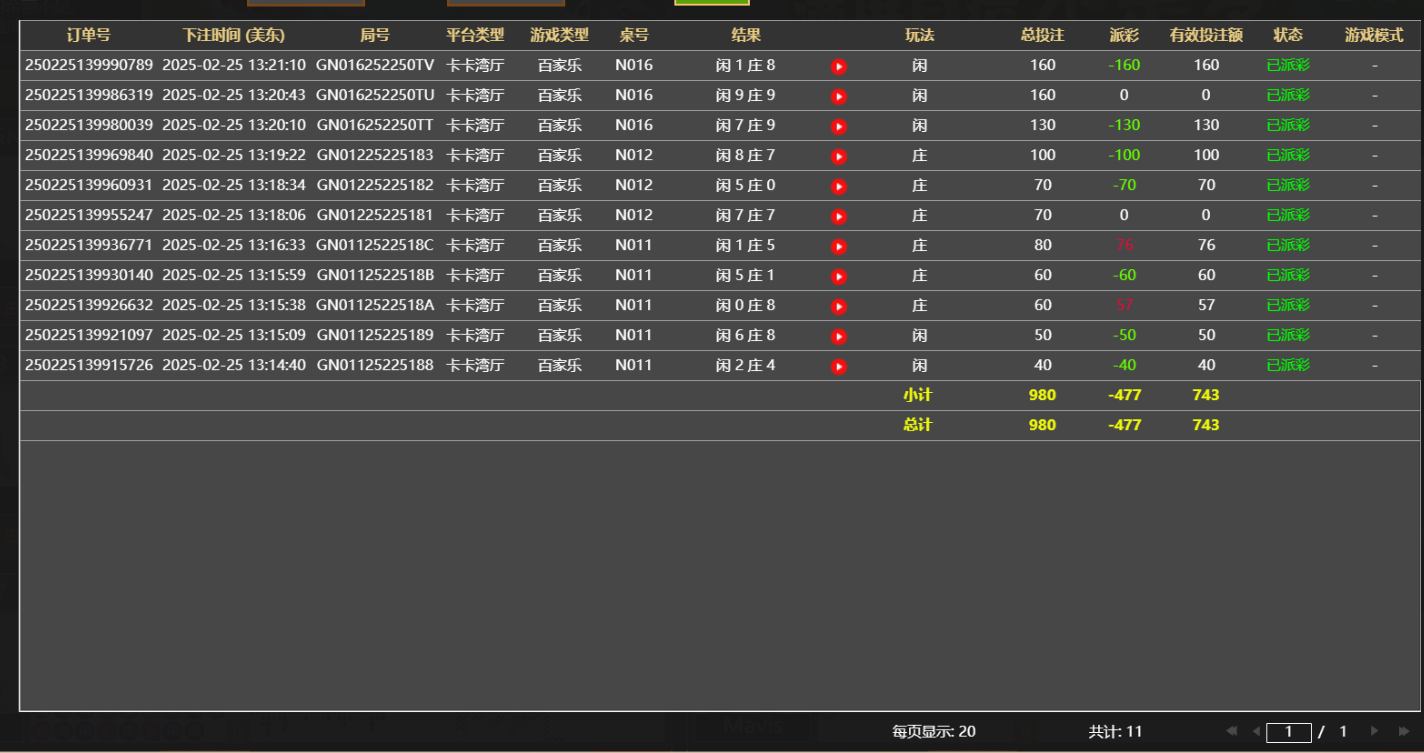
Task: Open replay for result 闲6庄8
Action: pyautogui.click(x=838, y=335)
